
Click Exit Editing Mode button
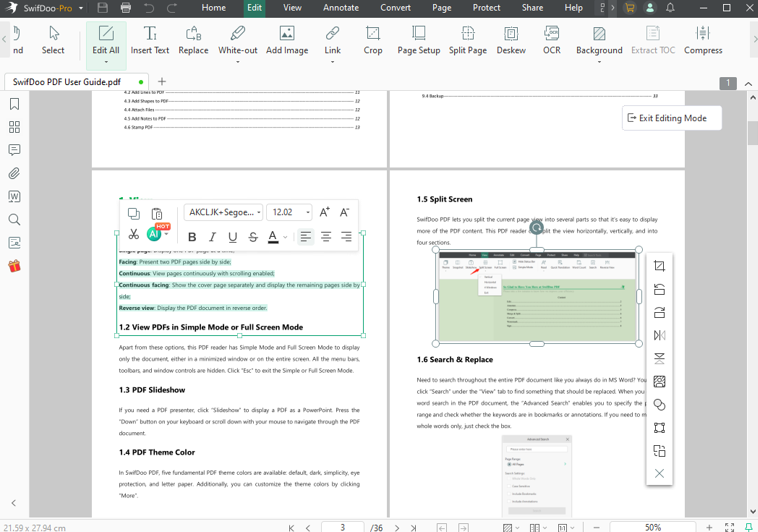672,118
